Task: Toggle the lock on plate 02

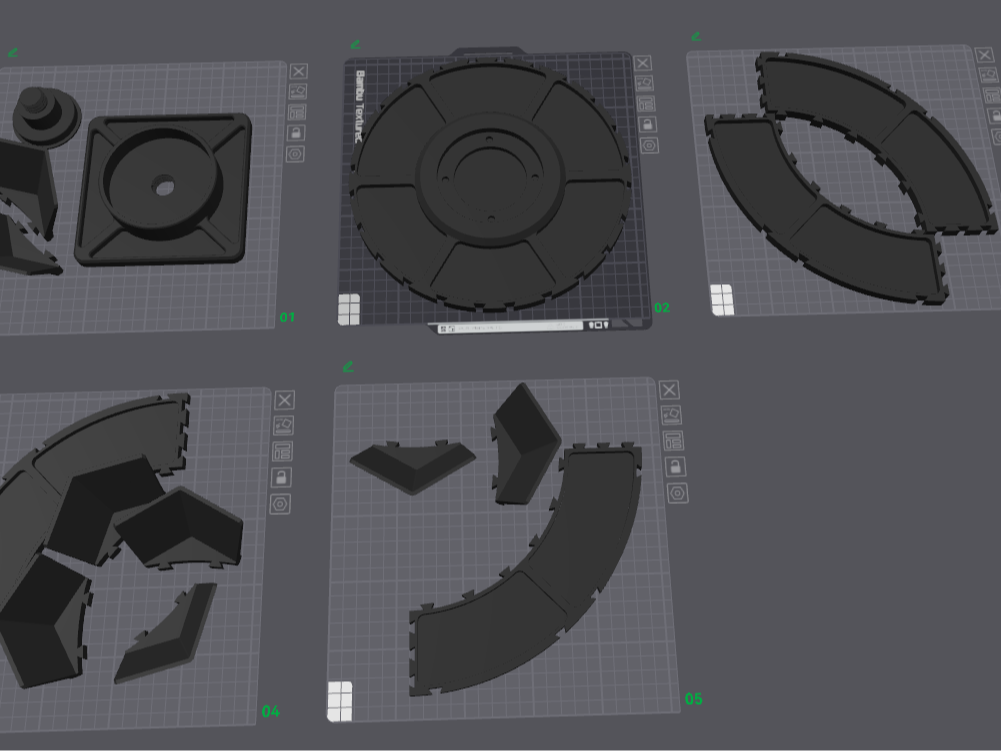Action: coord(647,124)
